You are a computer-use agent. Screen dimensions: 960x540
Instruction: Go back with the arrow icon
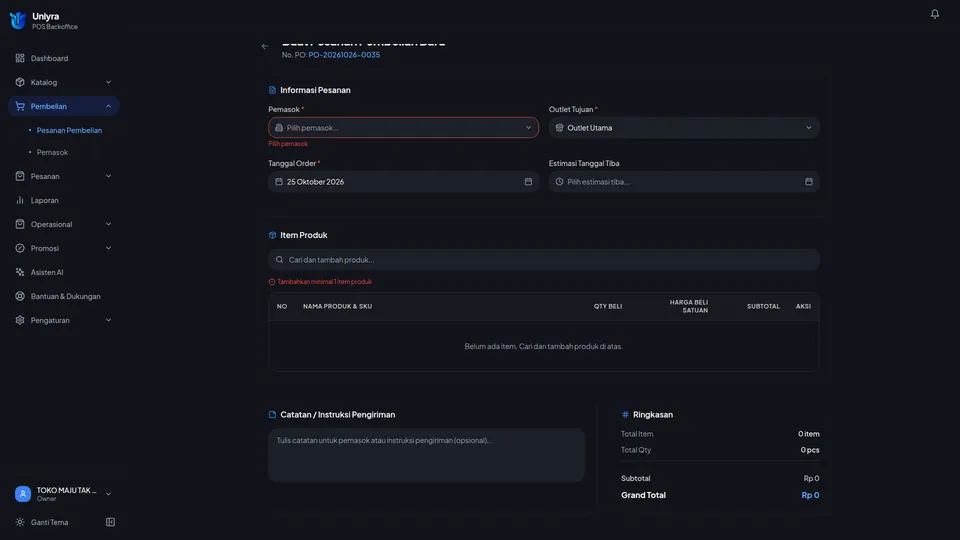coord(264,46)
